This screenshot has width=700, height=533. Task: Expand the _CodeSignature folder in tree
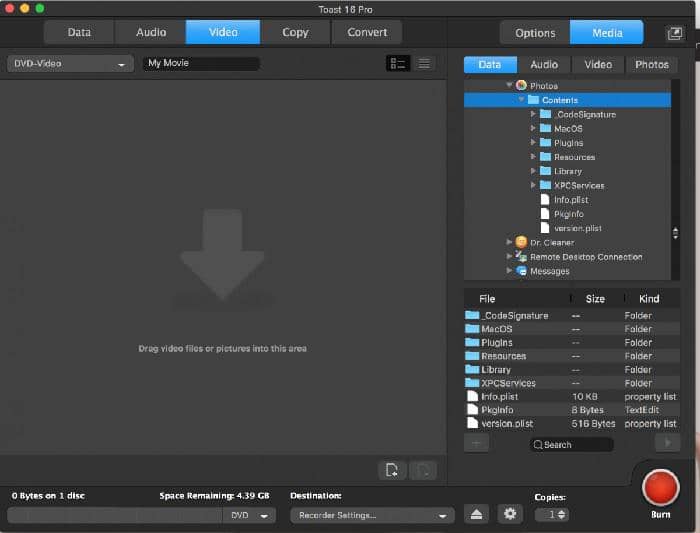point(533,114)
